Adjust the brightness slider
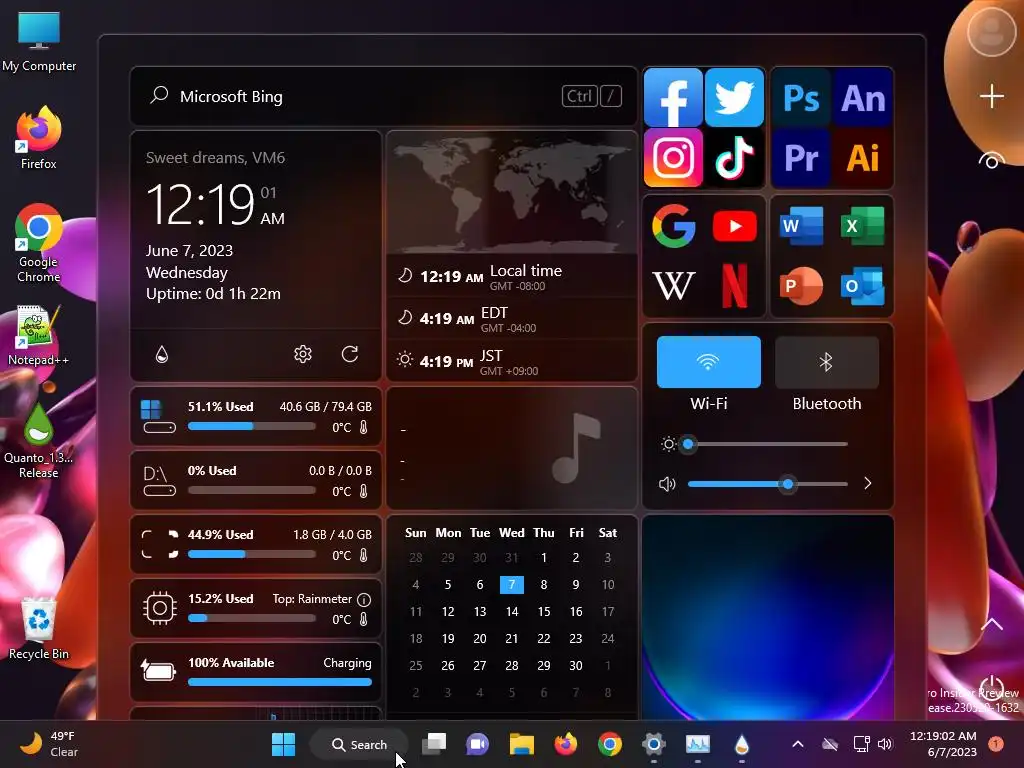This screenshot has height=768, width=1024. click(767, 444)
